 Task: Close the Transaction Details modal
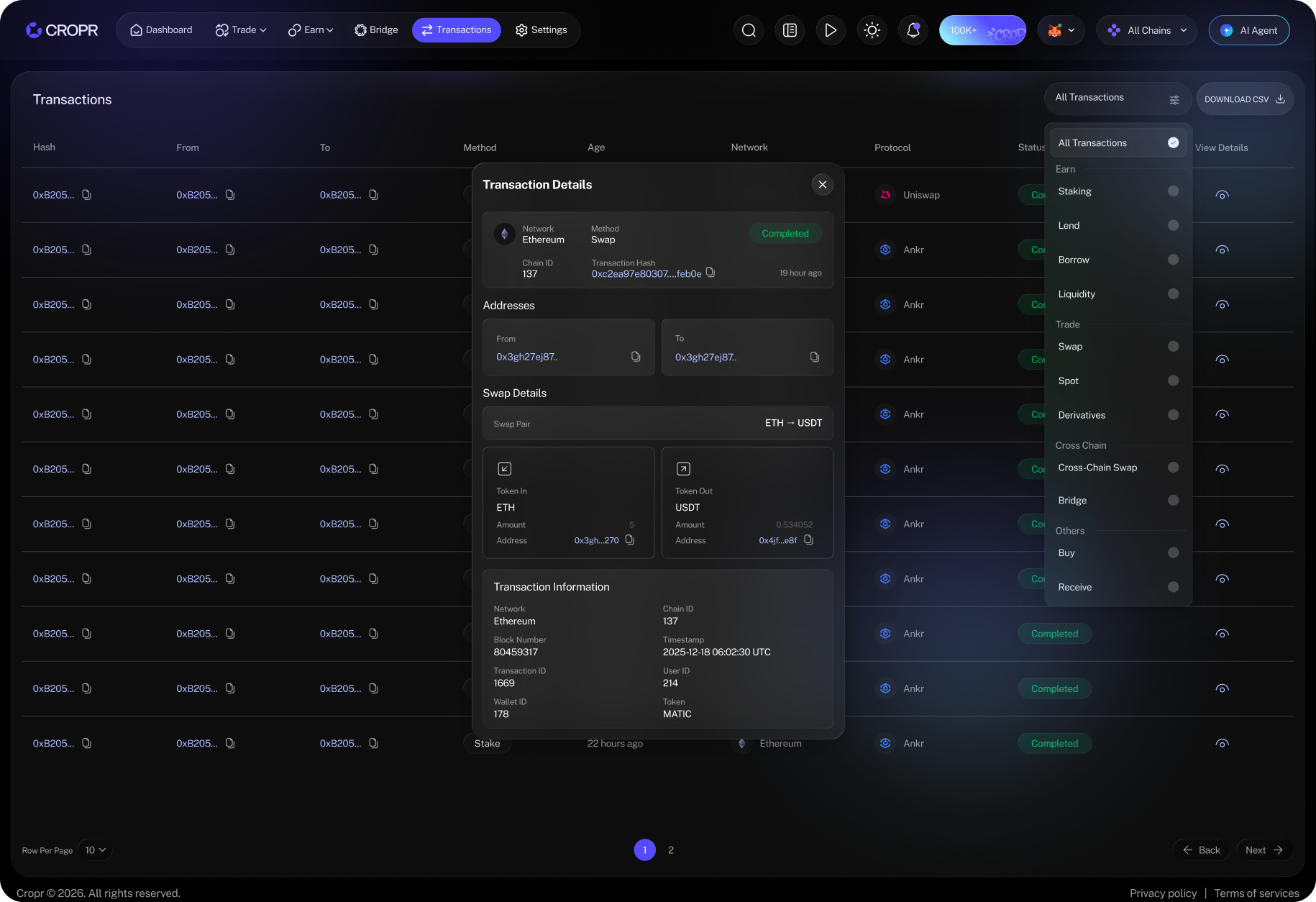(823, 185)
